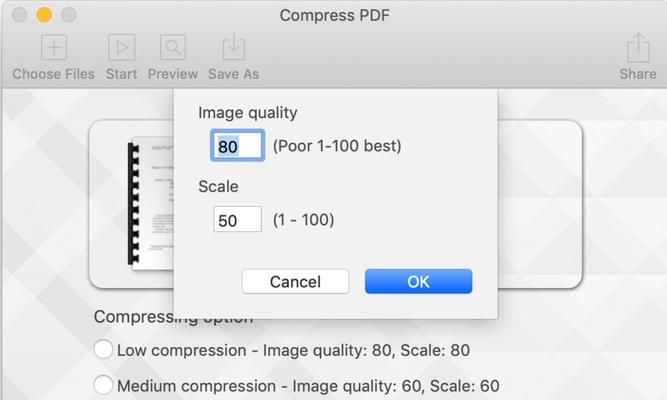Click the Image quality label
This screenshot has height=400, width=667.
pos(248,113)
